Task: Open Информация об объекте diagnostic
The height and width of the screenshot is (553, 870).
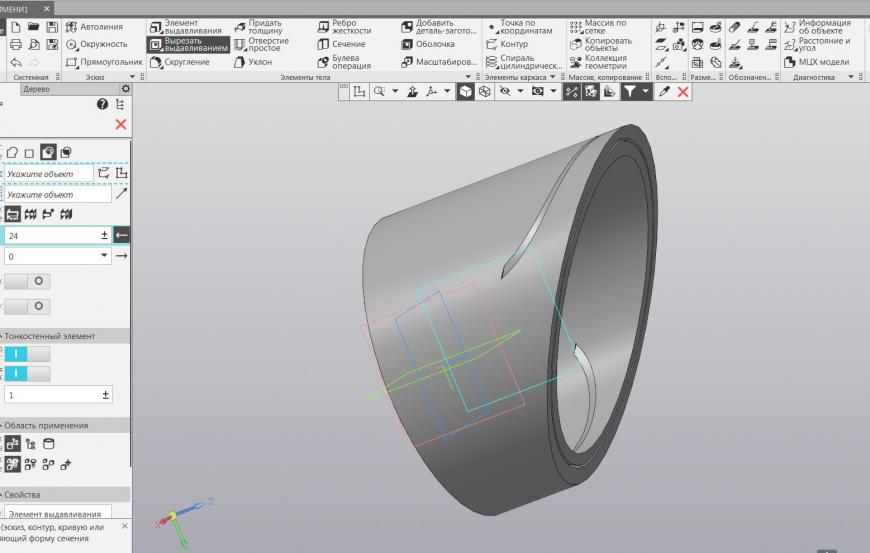Action: pyautogui.click(x=817, y=27)
